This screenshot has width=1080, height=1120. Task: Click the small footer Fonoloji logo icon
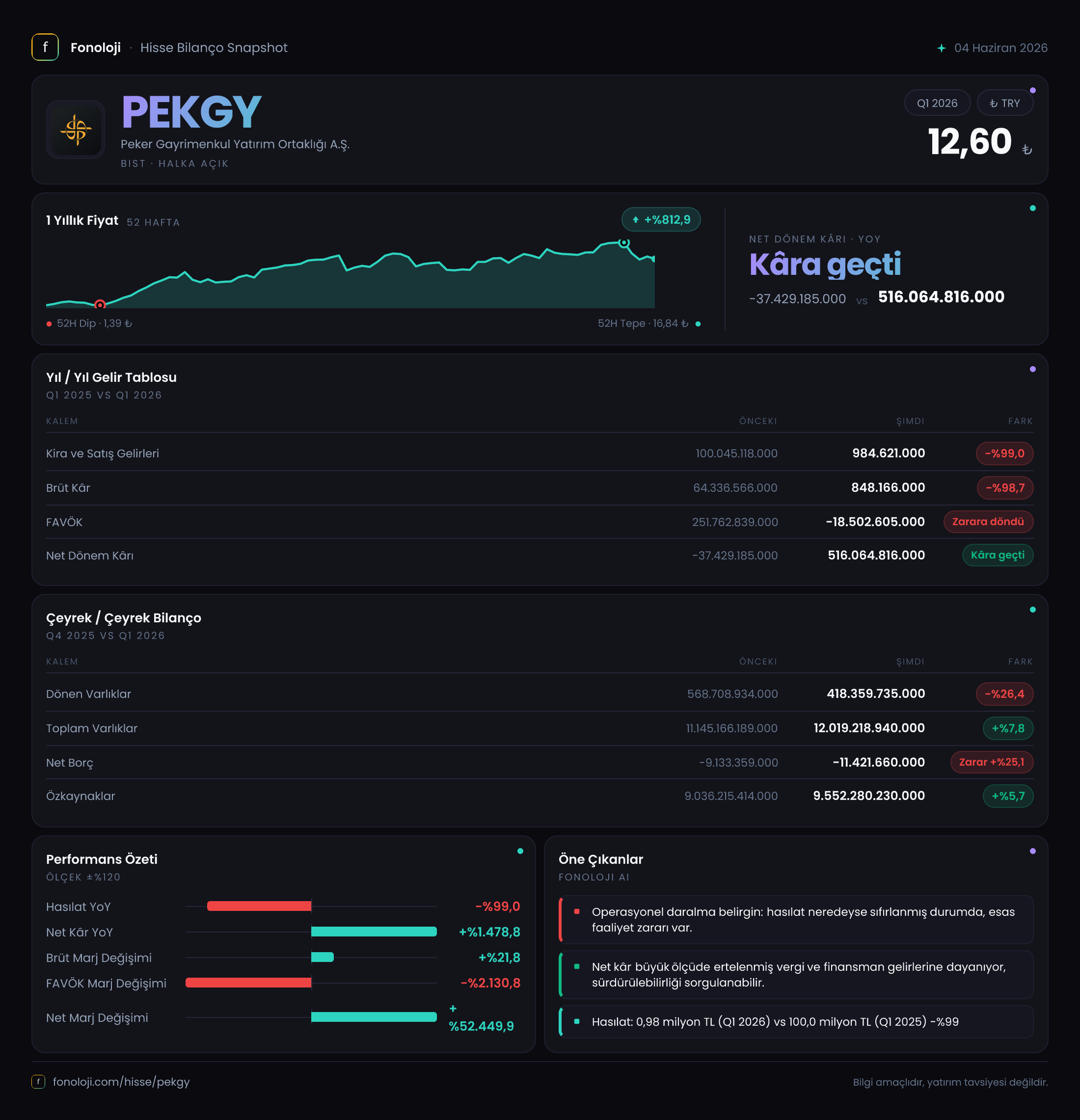(x=38, y=1081)
